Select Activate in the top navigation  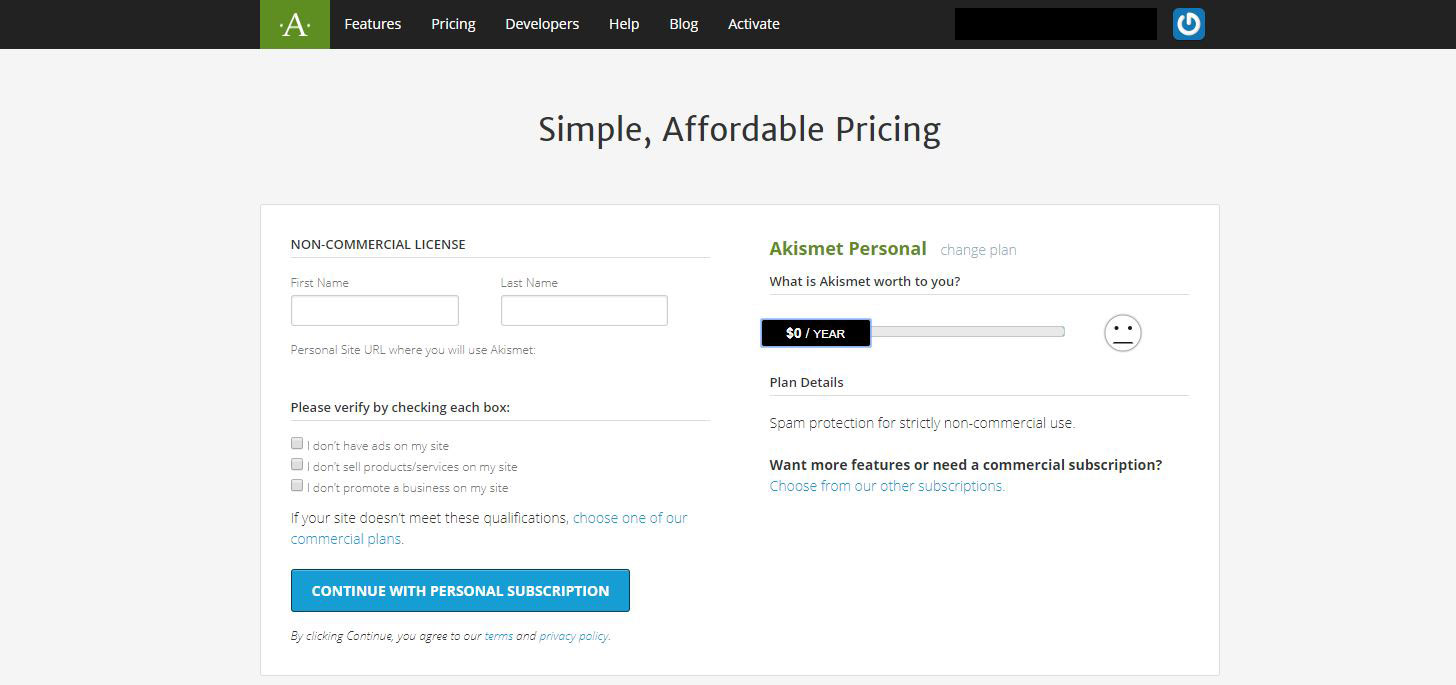click(x=754, y=24)
